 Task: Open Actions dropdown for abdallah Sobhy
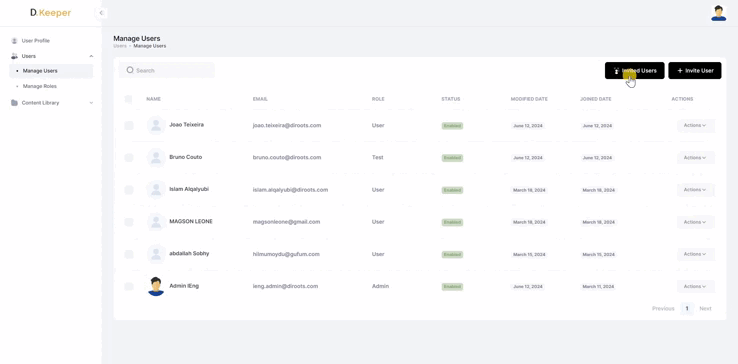tap(696, 254)
